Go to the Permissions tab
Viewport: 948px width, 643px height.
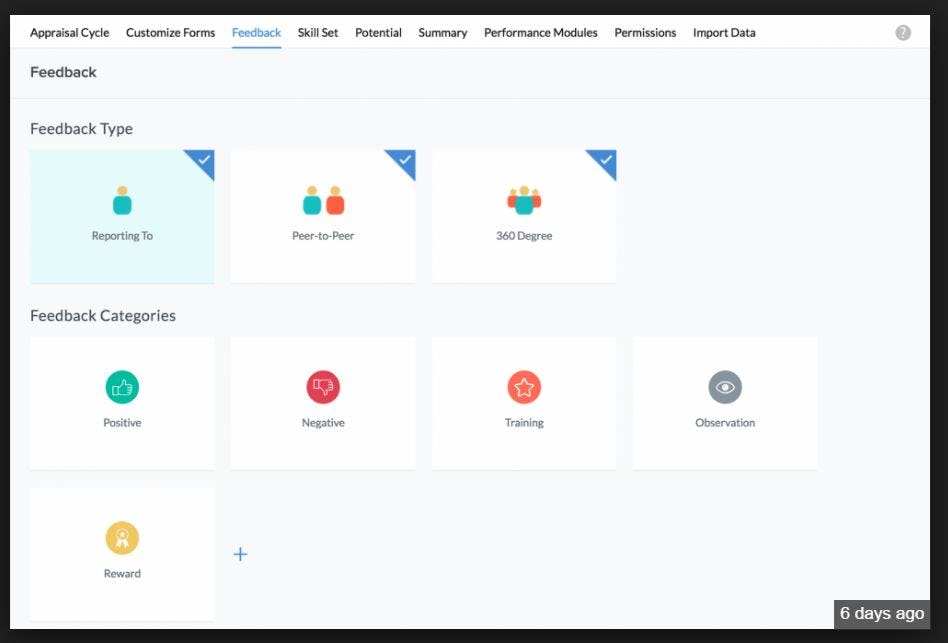645,33
